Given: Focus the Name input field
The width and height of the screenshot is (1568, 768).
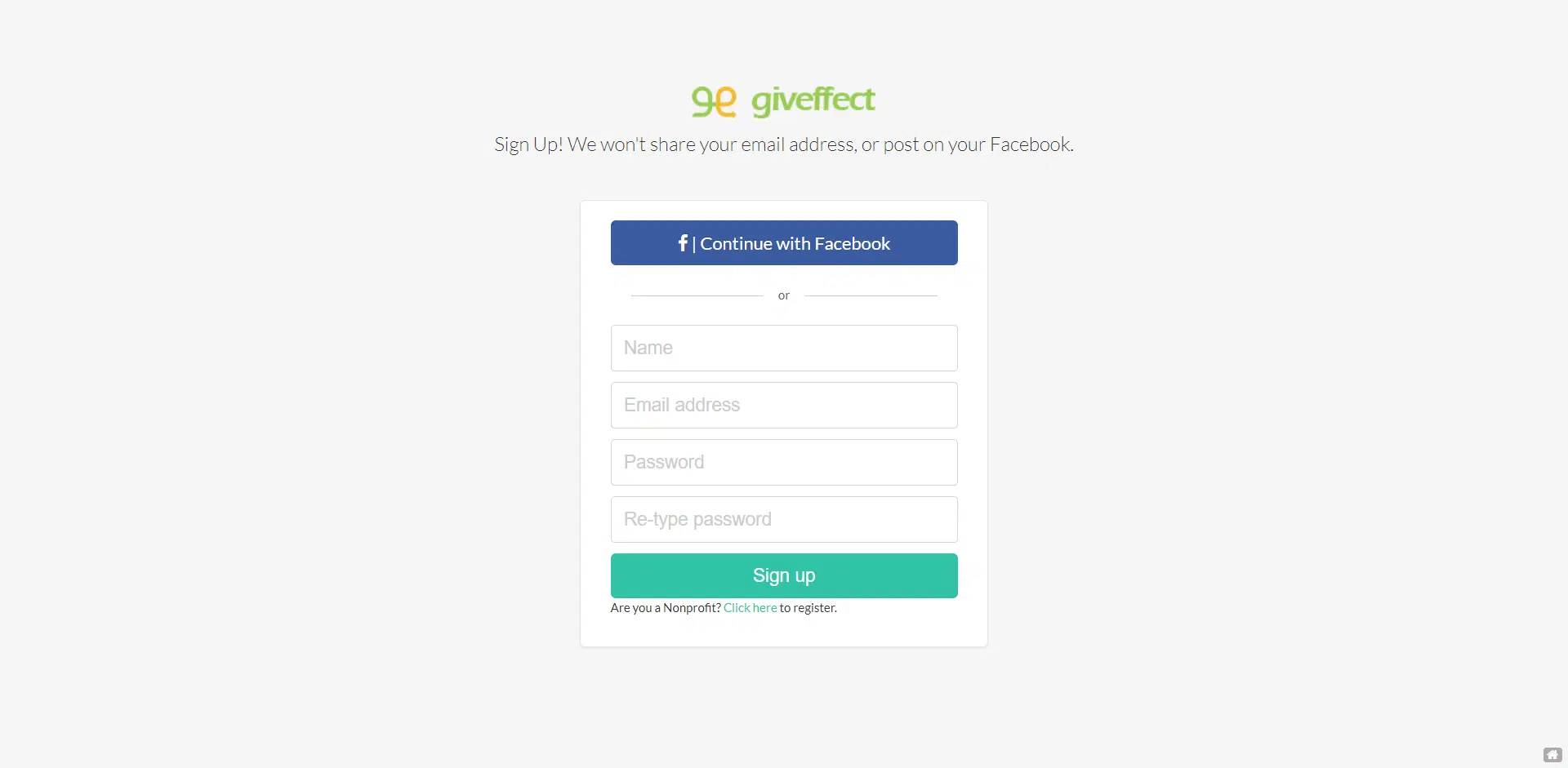Looking at the screenshot, I should [x=784, y=348].
